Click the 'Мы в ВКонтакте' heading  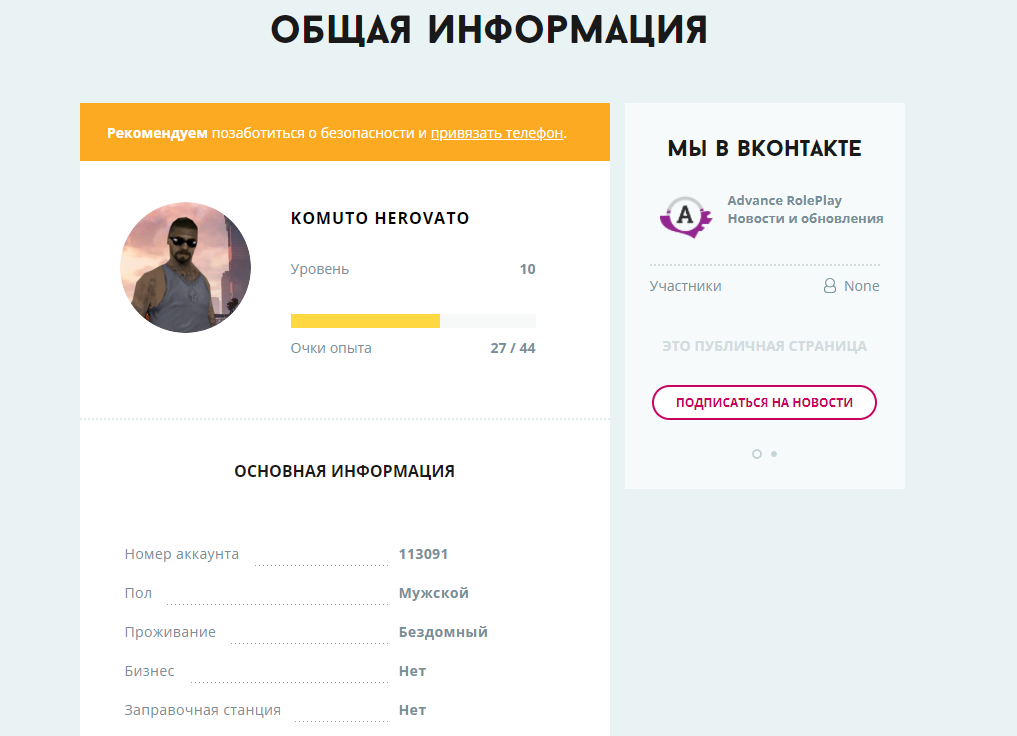[x=764, y=150]
